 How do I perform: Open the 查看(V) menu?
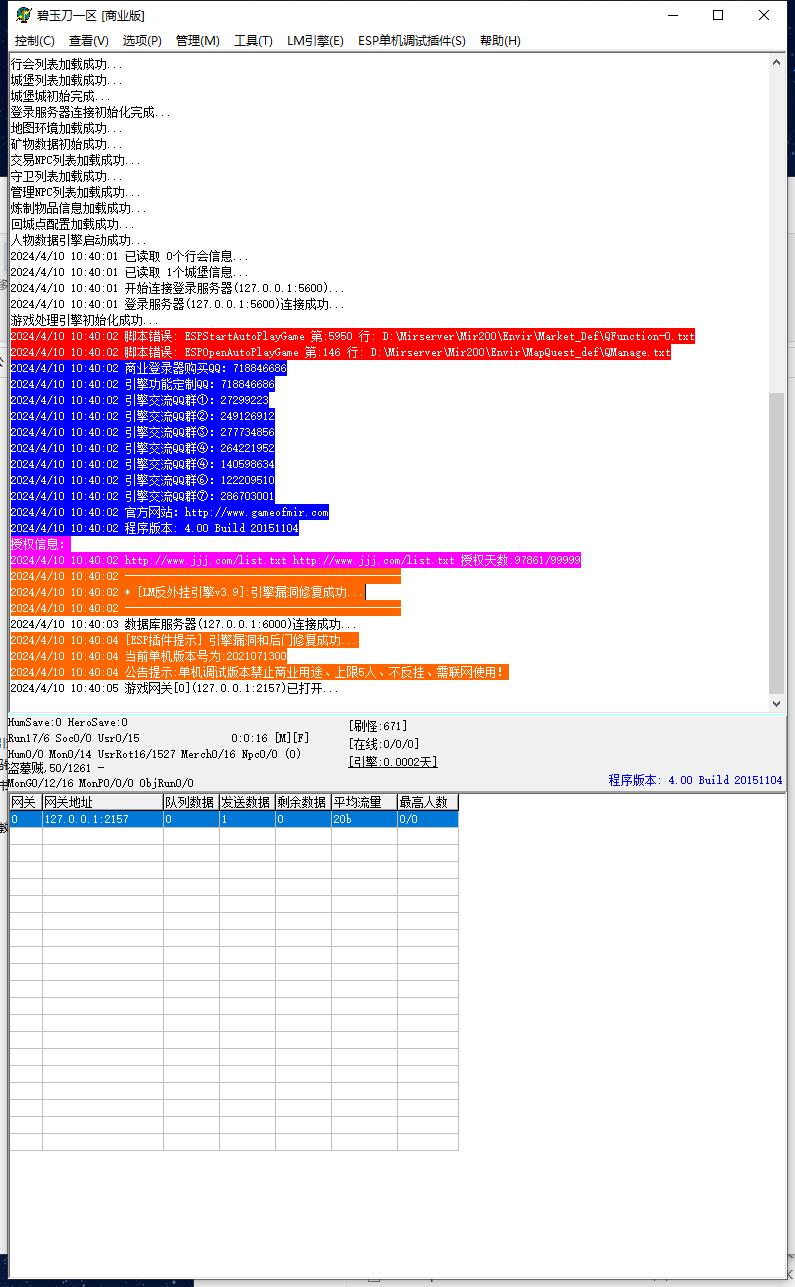[89, 41]
